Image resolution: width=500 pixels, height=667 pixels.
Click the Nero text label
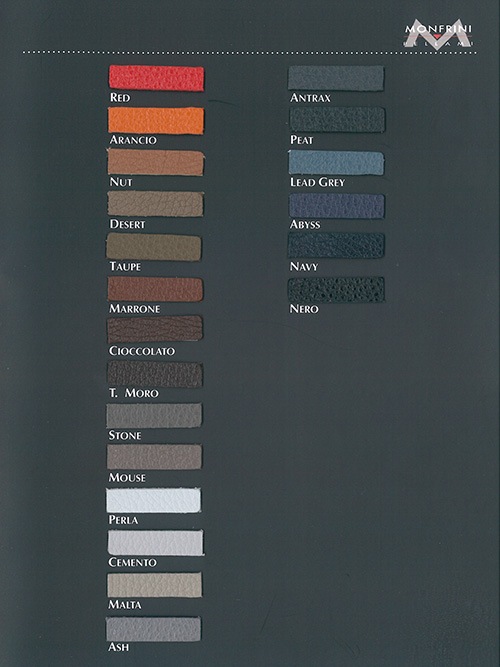pos(304,309)
